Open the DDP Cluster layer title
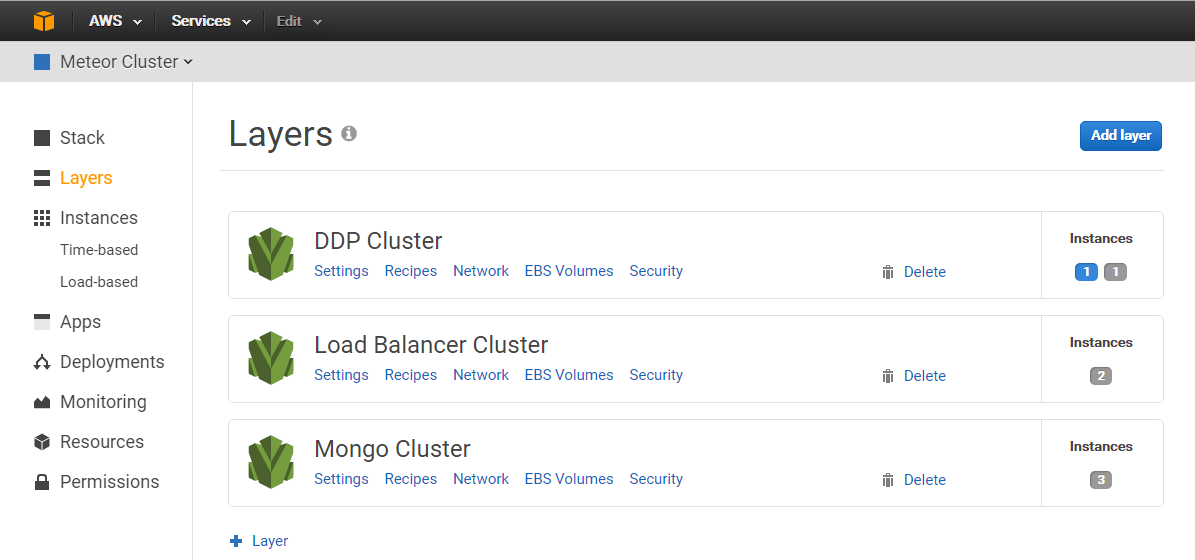The height and width of the screenshot is (560, 1195). point(378,241)
